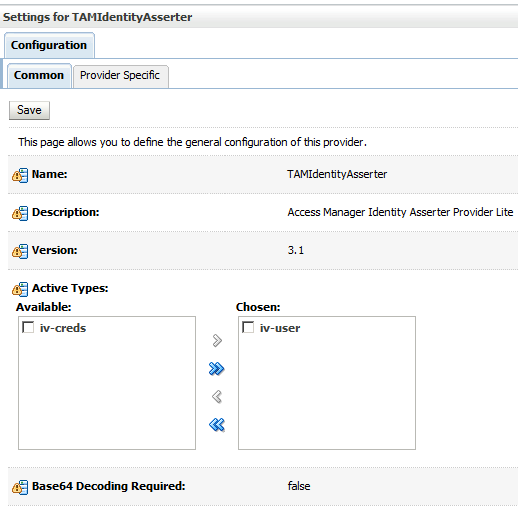
Task: Click the 'Access Manager Identity Asserter Provider Lite' description
Action: point(400,212)
